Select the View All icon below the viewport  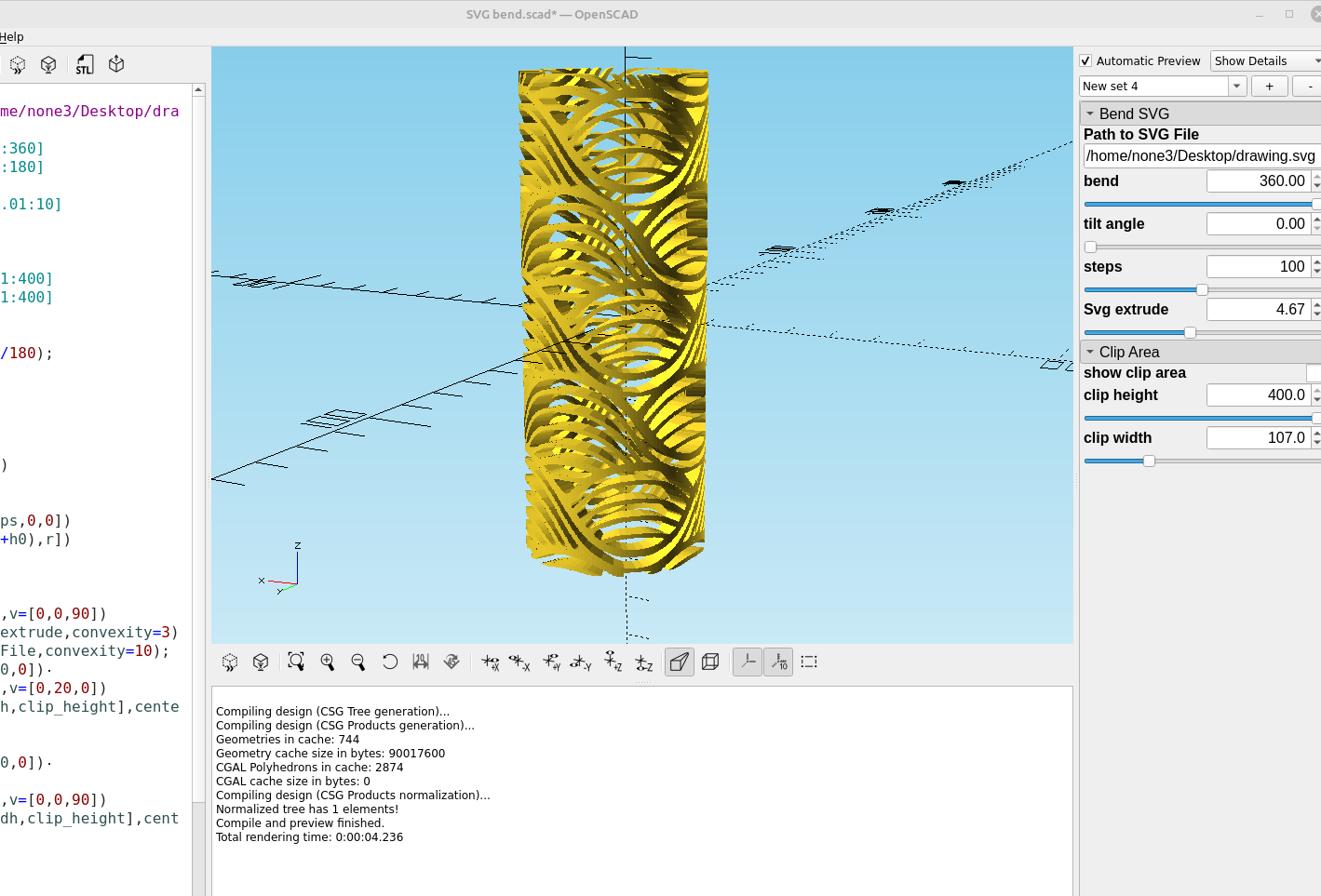point(296,662)
